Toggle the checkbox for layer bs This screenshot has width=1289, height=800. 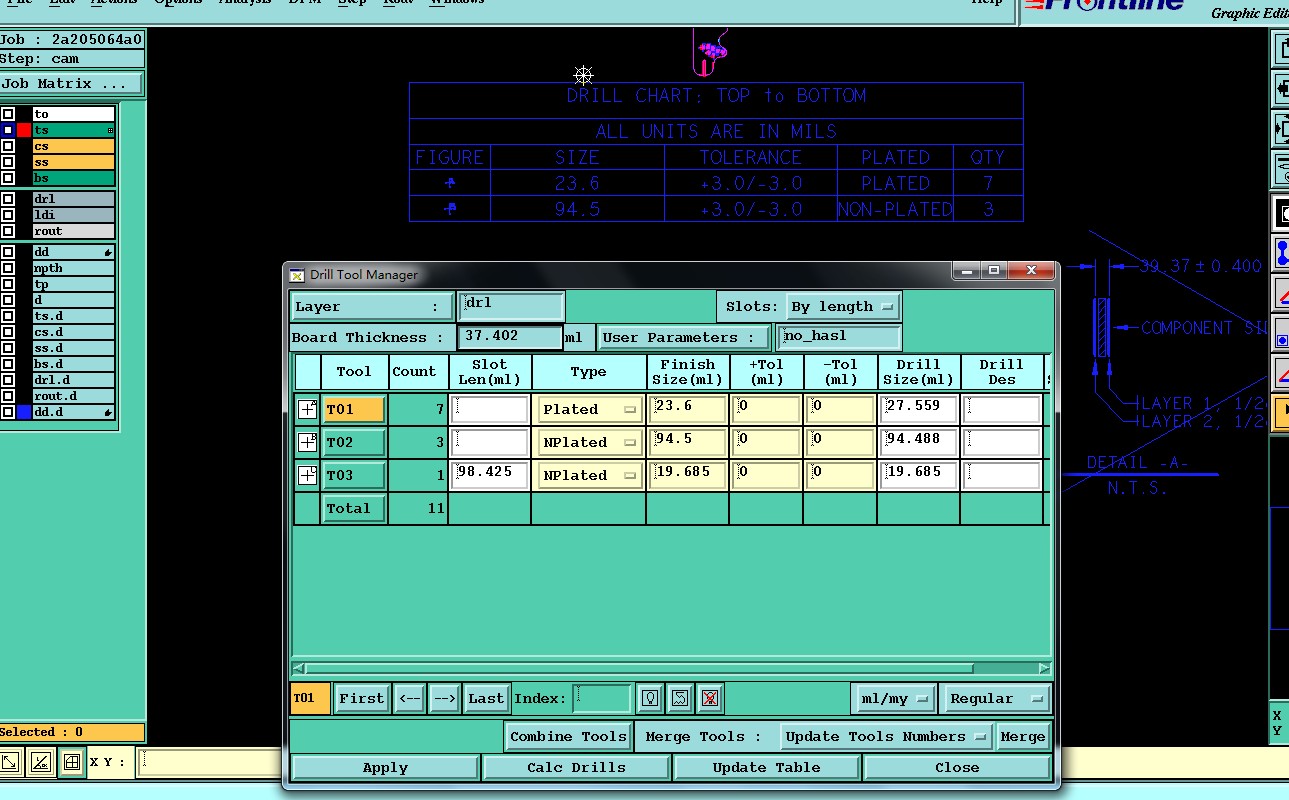tap(8, 178)
